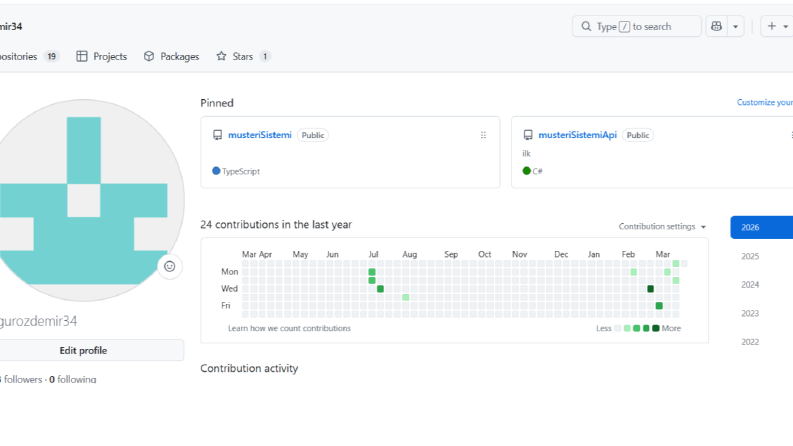The width and height of the screenshot is (793, 446).
Task: Select the 2024 year filter
Action: (750, 285)
